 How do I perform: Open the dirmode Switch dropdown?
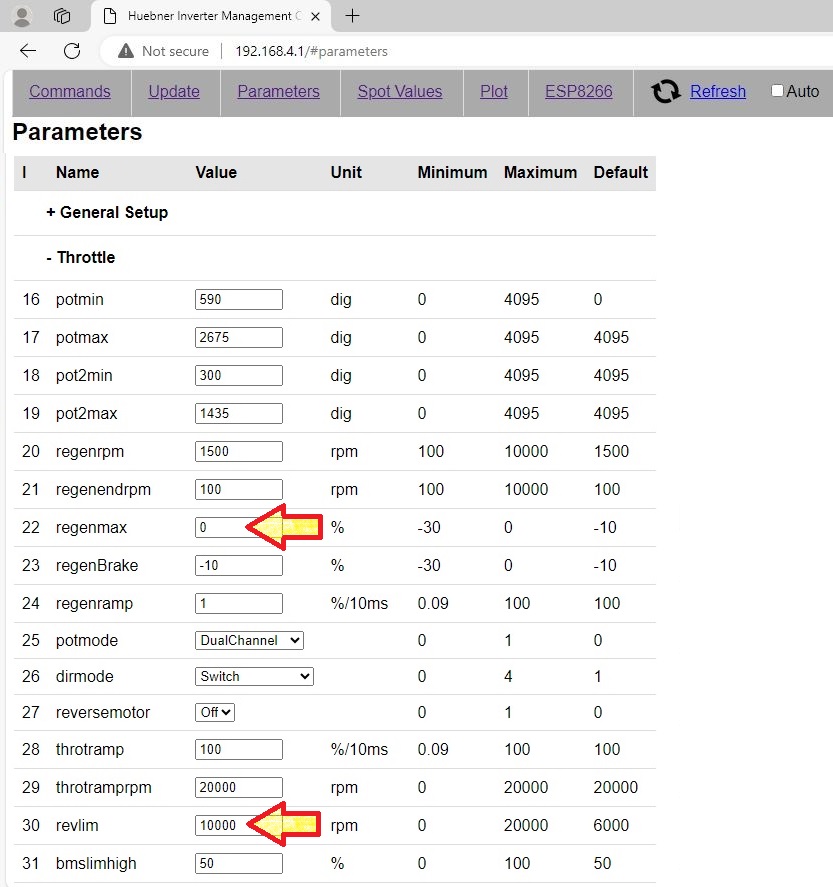(254, 676)
